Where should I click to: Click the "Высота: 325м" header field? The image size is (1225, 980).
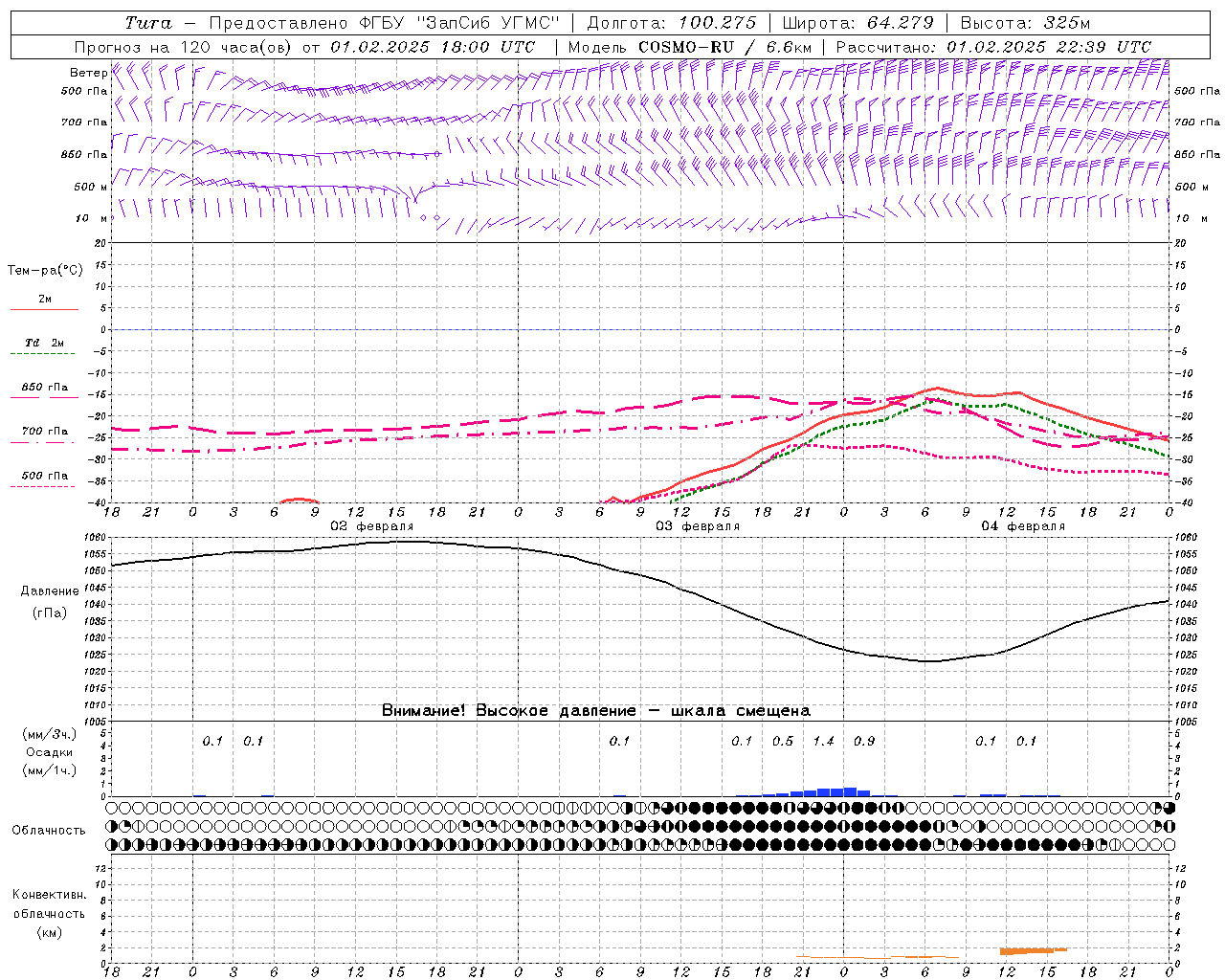[x=1025, y=23]
